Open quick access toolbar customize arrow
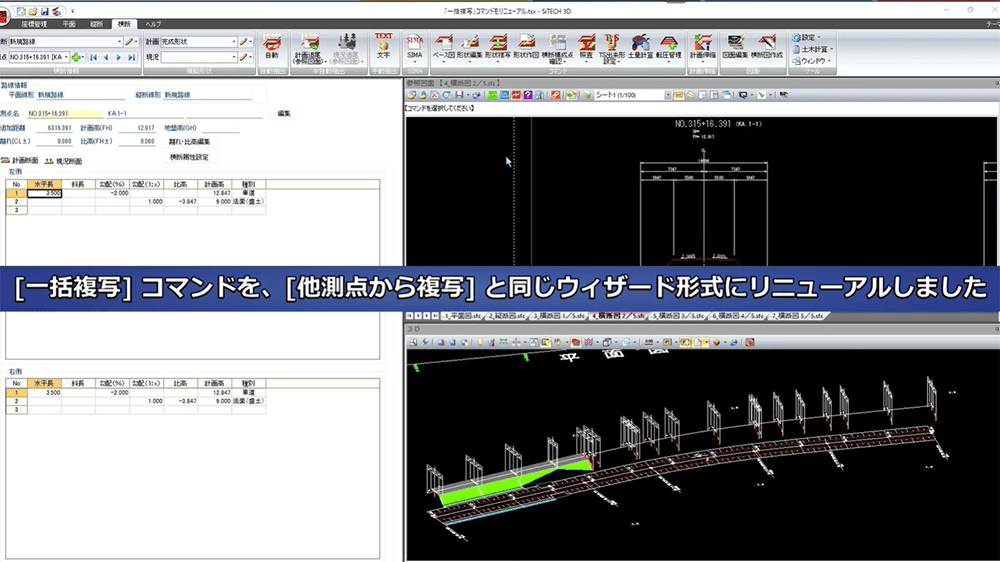This screenshot has width=1000, height=562. coord(73,11)
